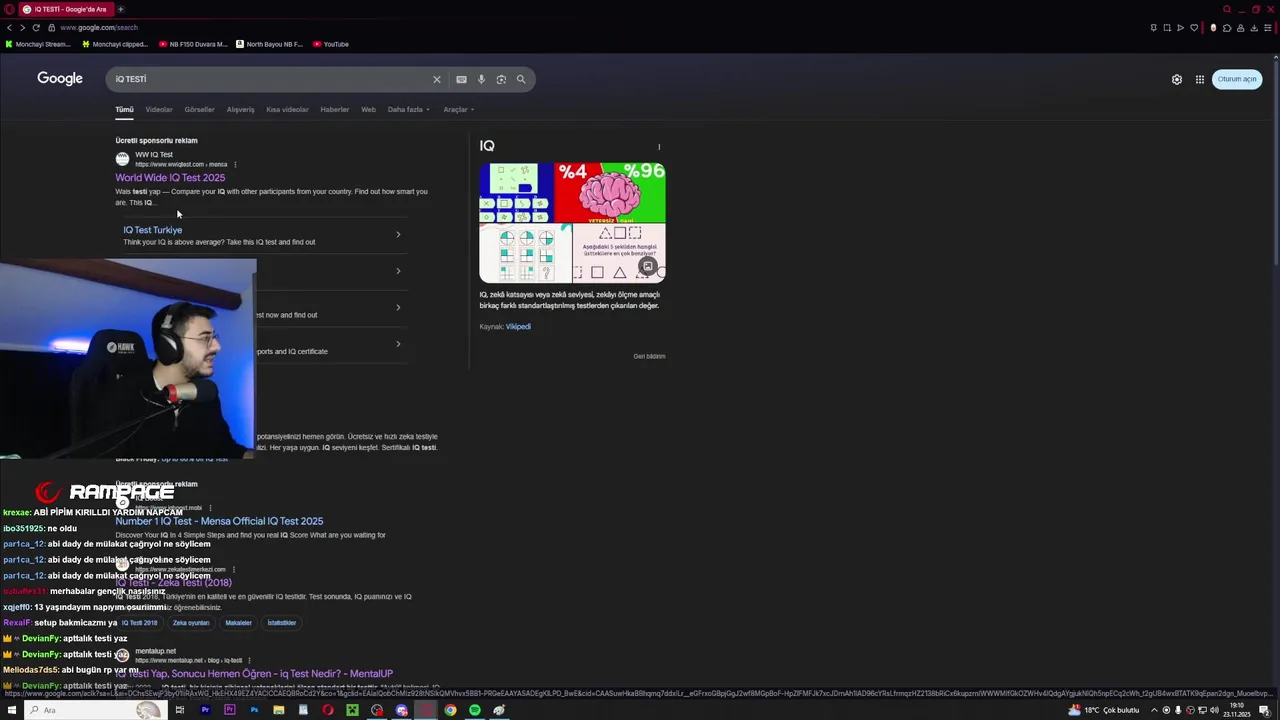This screenshot has width=1280, height=720.
Task: Open the brain %4 %96 image
Action: (x=610, y=193)
